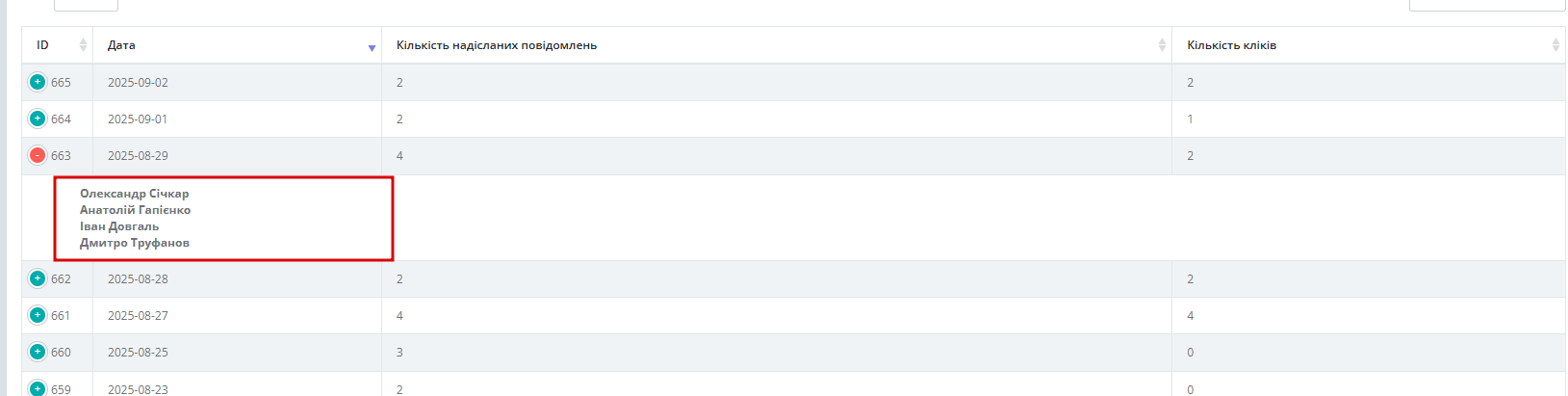
Task: Toggle Дата column sort arrow
Action: [x=372, y=47]
